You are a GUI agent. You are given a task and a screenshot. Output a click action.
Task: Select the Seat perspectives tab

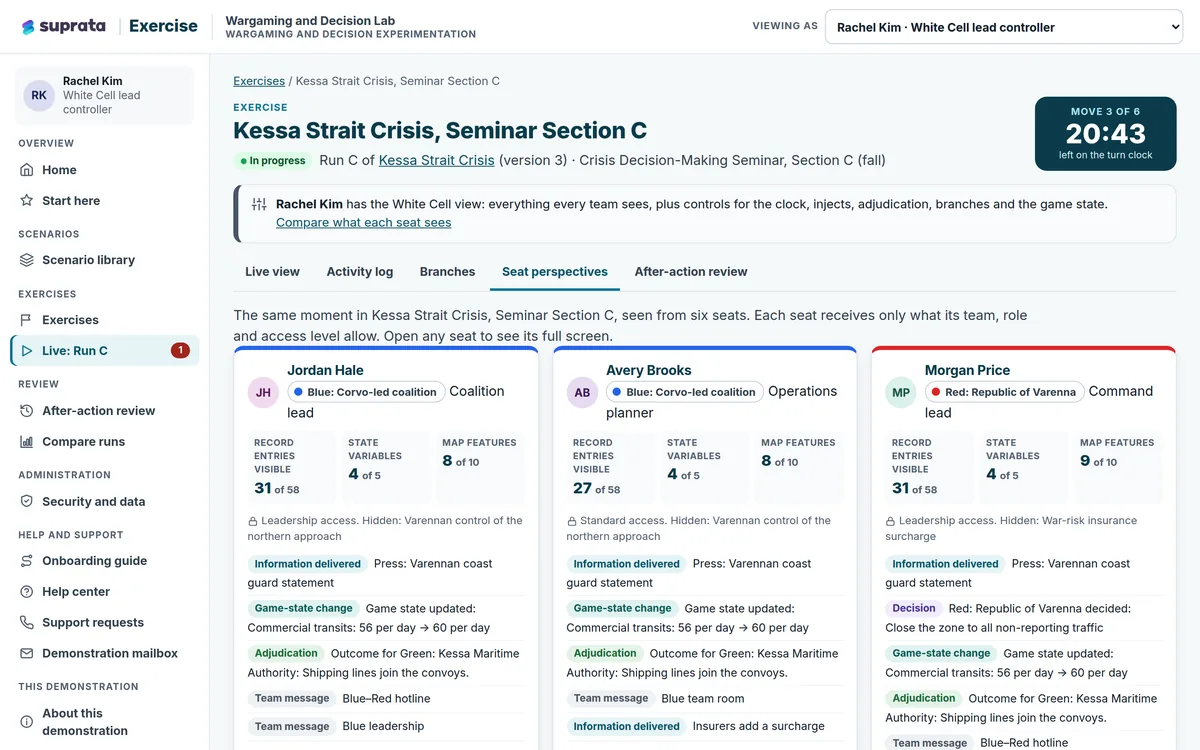[555, 272]
